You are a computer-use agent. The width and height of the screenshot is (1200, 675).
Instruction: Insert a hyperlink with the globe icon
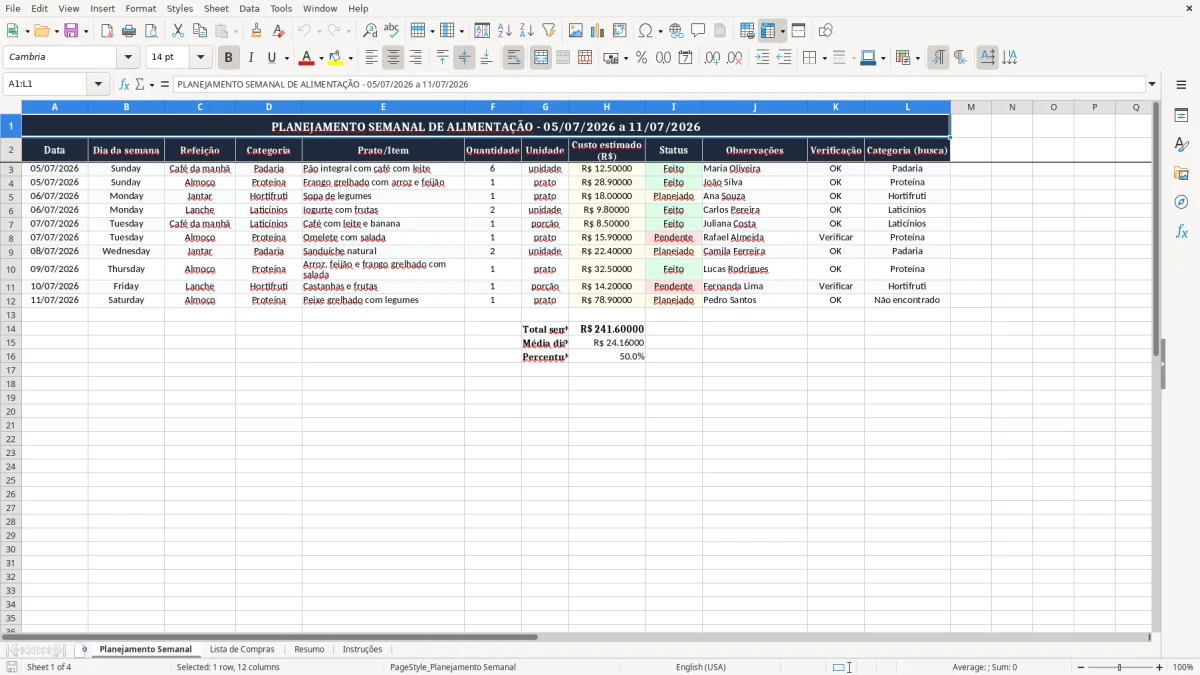click(676, 31)
